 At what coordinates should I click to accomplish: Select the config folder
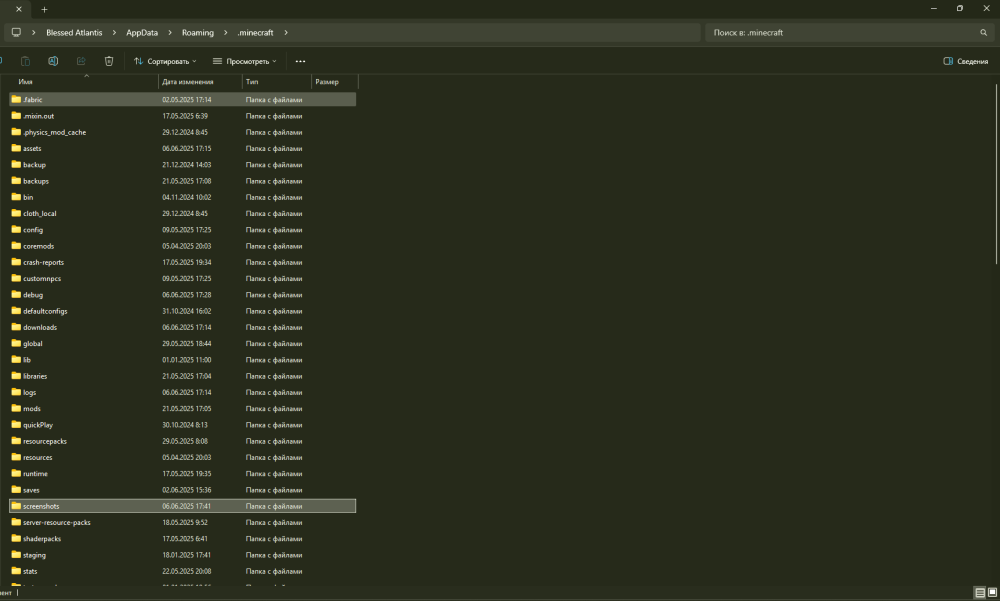click(182, 230)
